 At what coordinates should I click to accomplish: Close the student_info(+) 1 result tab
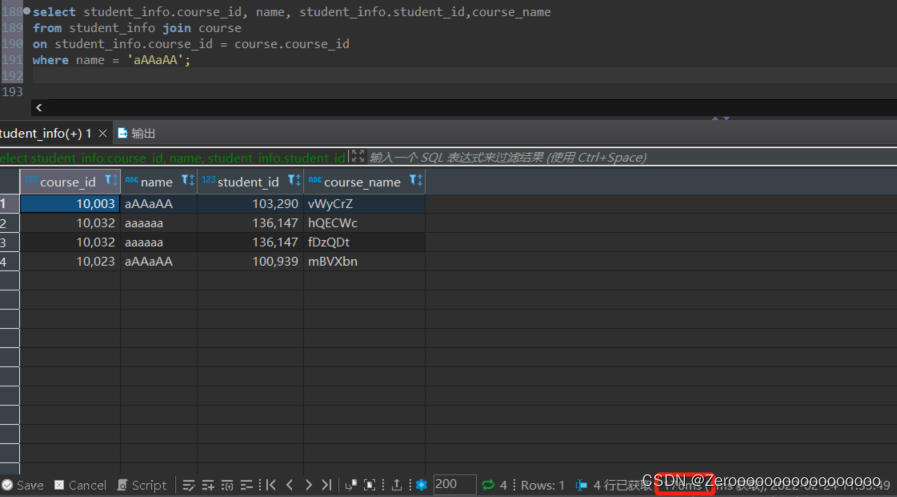pyautogui.click(x=102, y=133)
